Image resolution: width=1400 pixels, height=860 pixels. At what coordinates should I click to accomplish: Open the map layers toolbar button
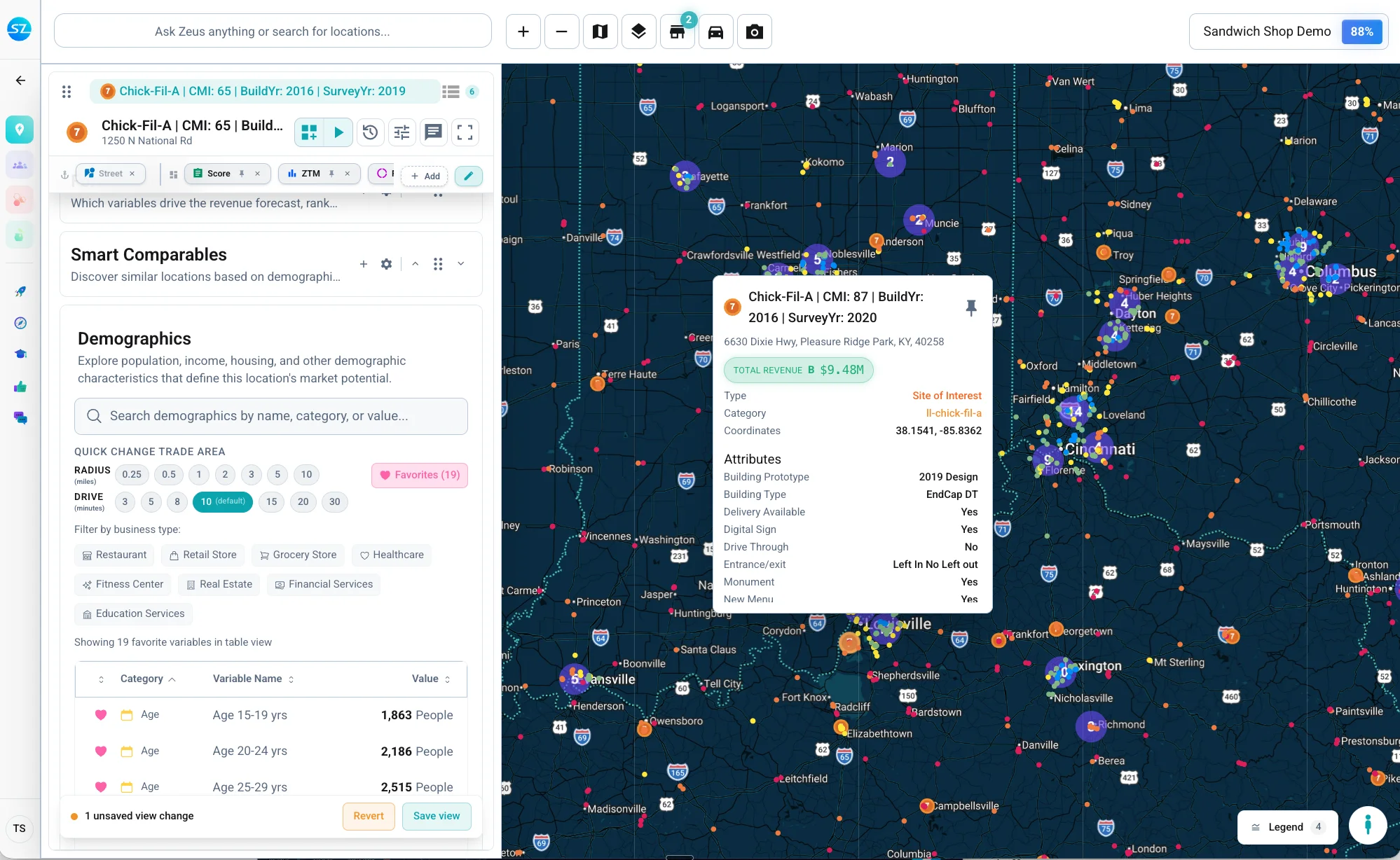coord(639,32)
